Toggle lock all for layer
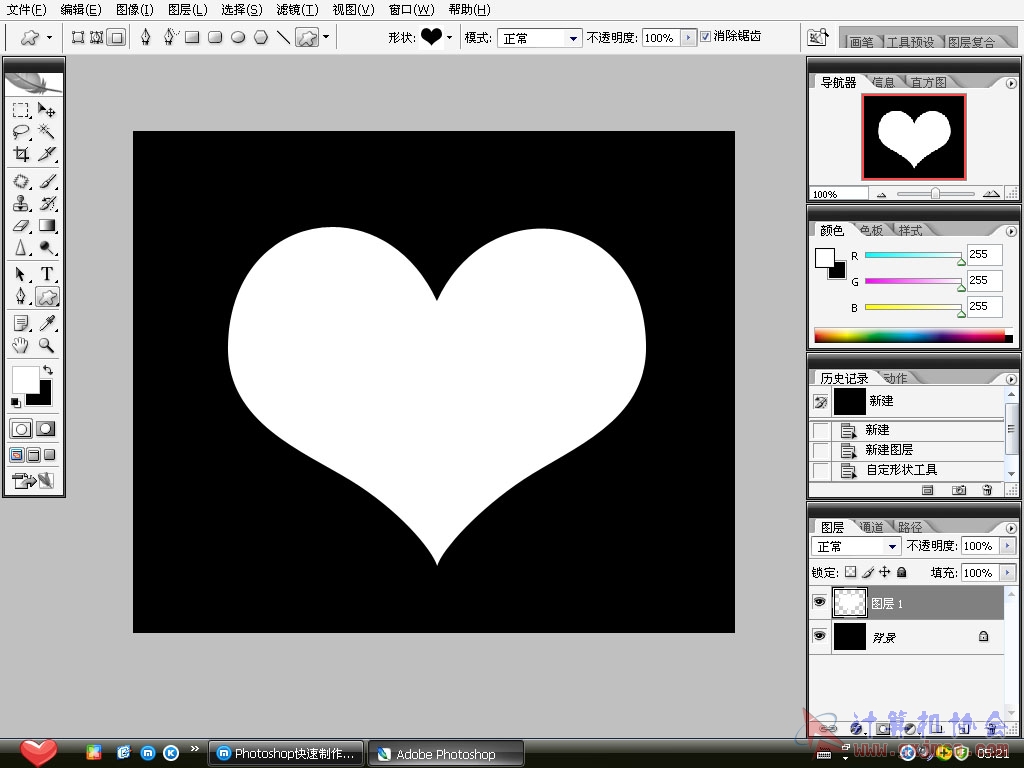The width and height of the screenshot is (1024, 768). [902, 572]
